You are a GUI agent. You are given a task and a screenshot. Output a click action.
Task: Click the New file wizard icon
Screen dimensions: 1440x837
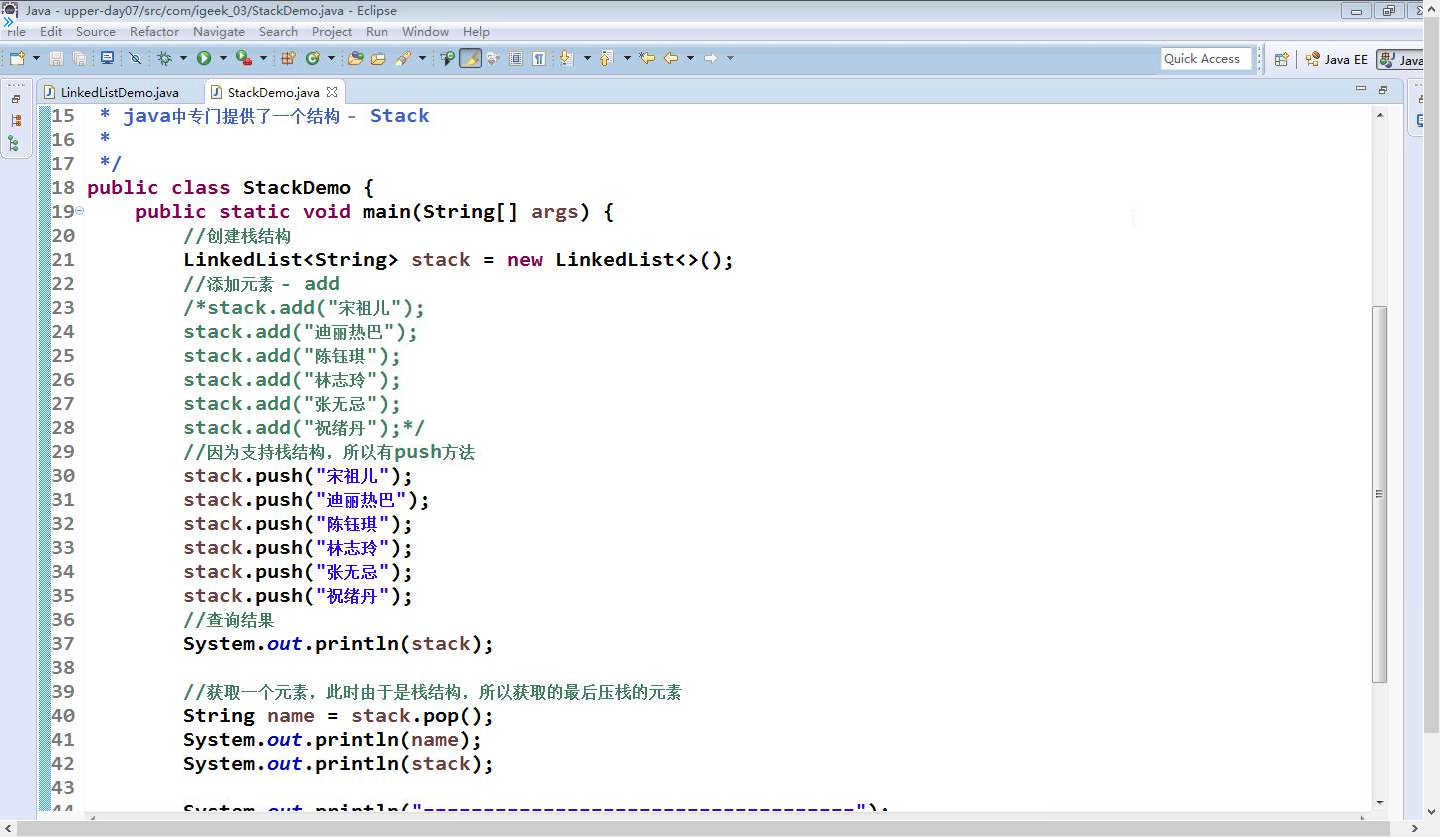click(17, 58)
